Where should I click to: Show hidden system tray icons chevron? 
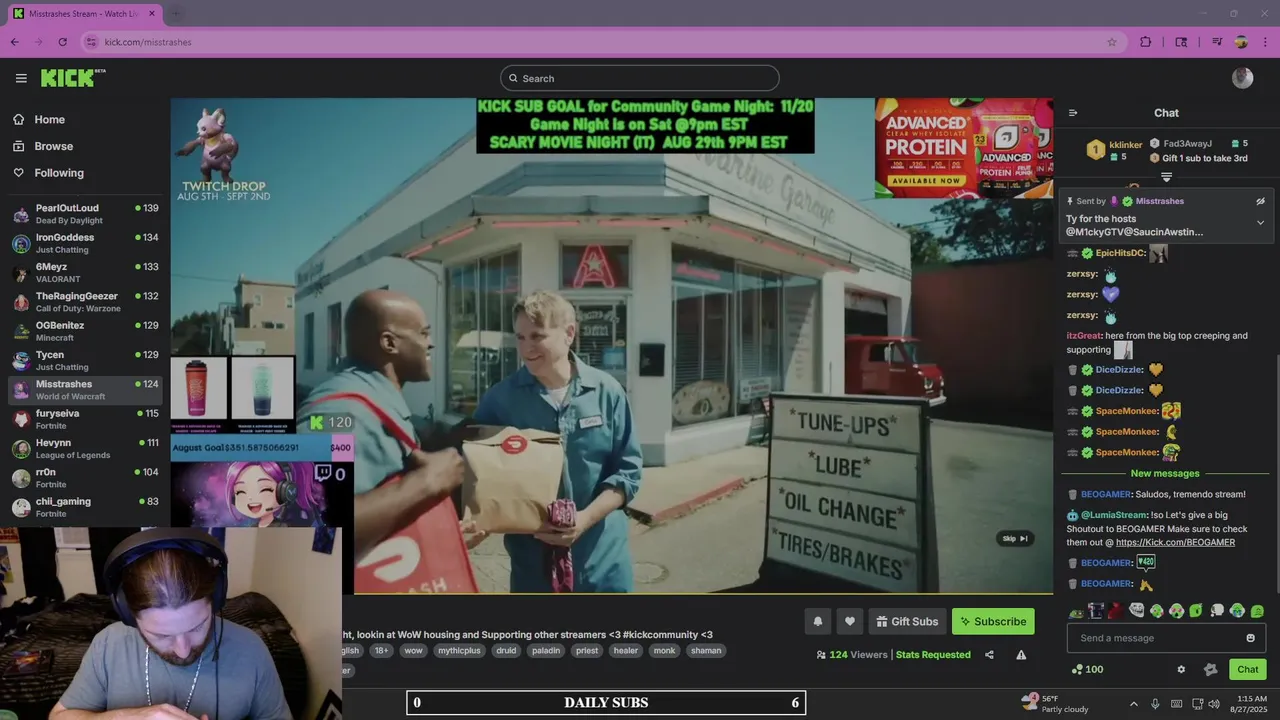pos(1133,704)
